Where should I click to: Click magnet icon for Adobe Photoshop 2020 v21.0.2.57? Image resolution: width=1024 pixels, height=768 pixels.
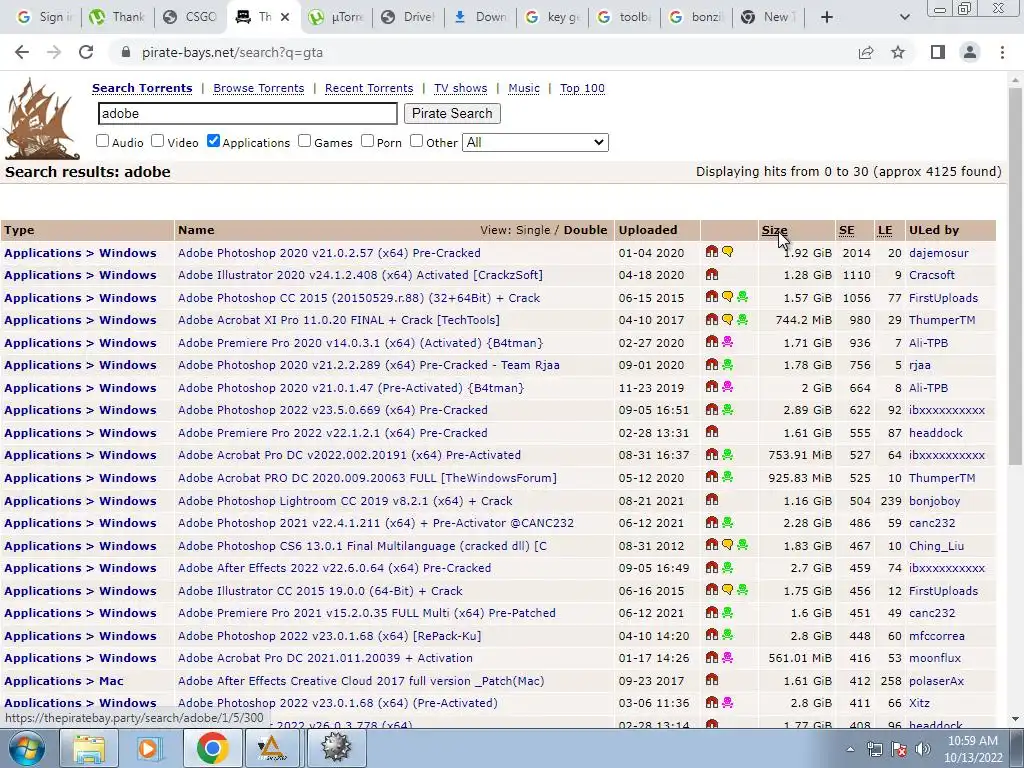(x=712, y=252)
